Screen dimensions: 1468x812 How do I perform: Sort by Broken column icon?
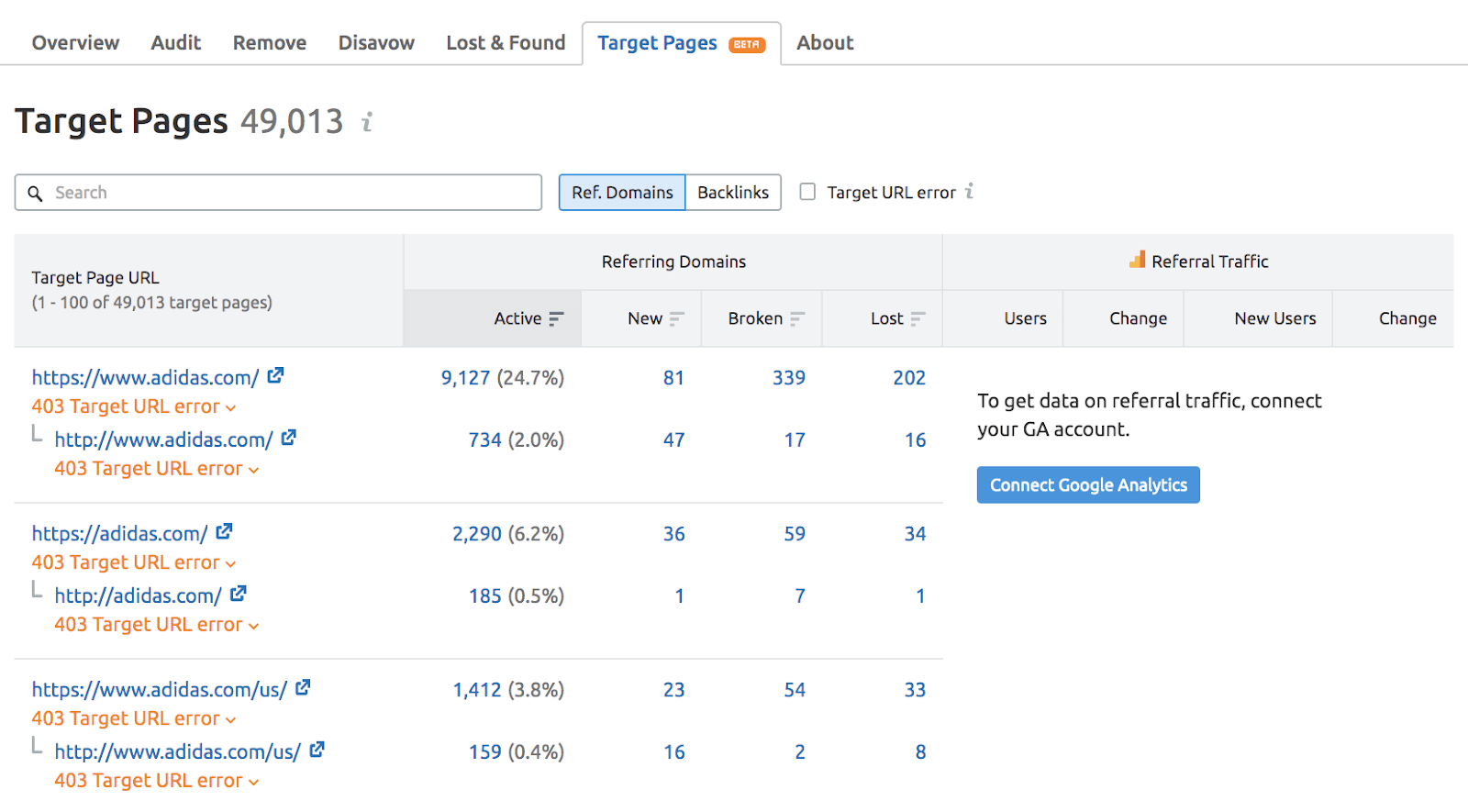797,318
